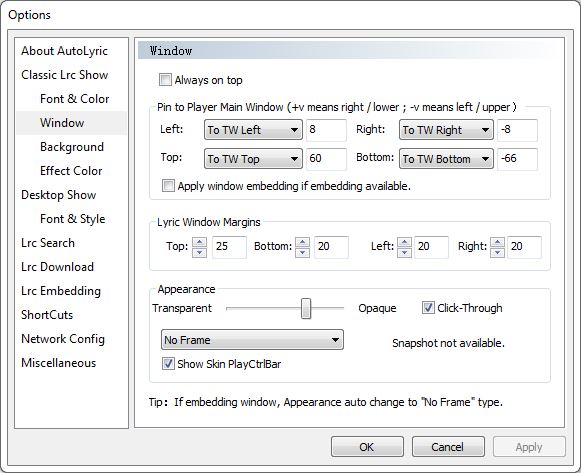
Task: Expand the To TW Bottom dropdown
Action: point(446,159)
